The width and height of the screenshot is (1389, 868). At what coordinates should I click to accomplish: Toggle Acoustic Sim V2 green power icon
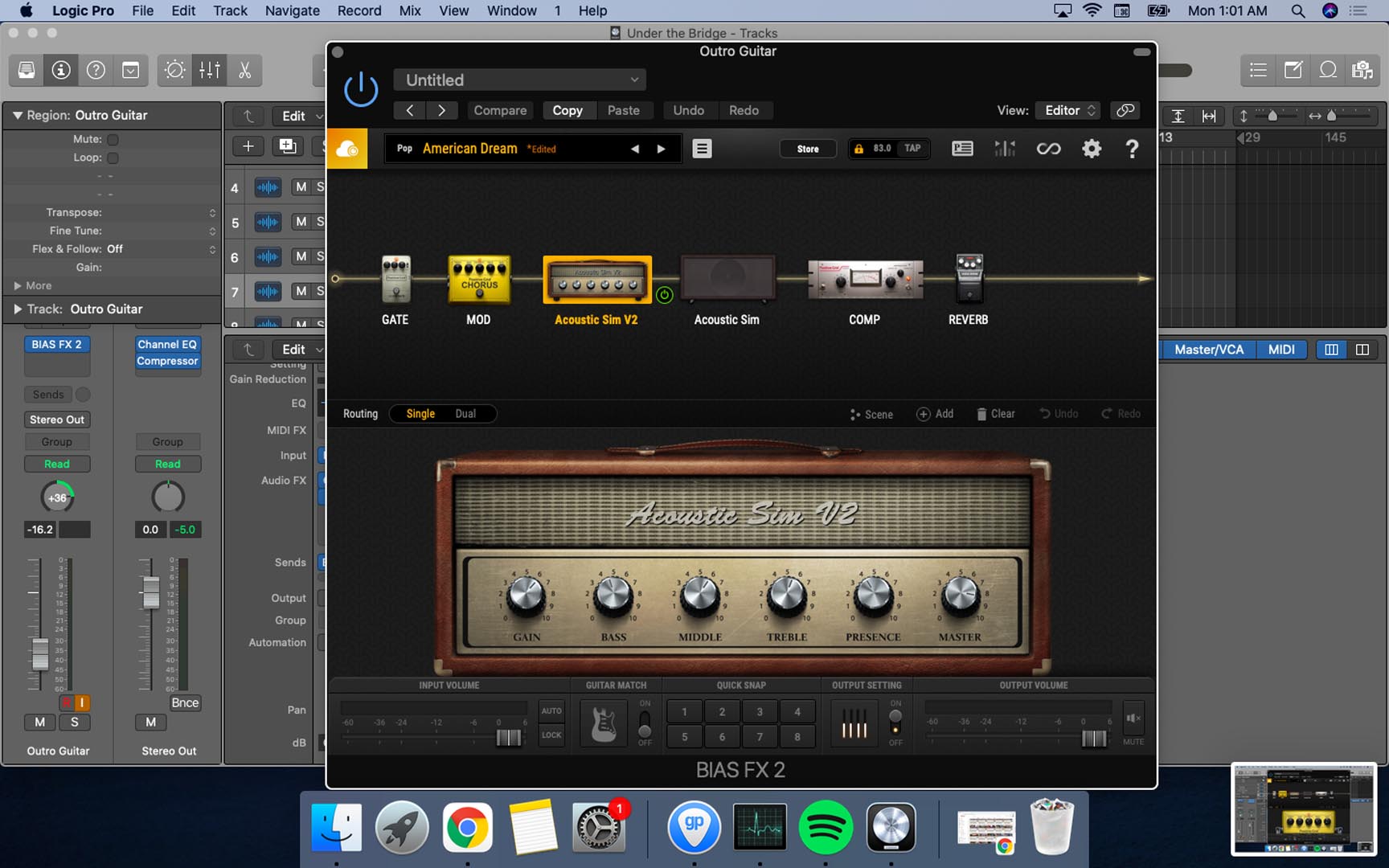point(664,295)
